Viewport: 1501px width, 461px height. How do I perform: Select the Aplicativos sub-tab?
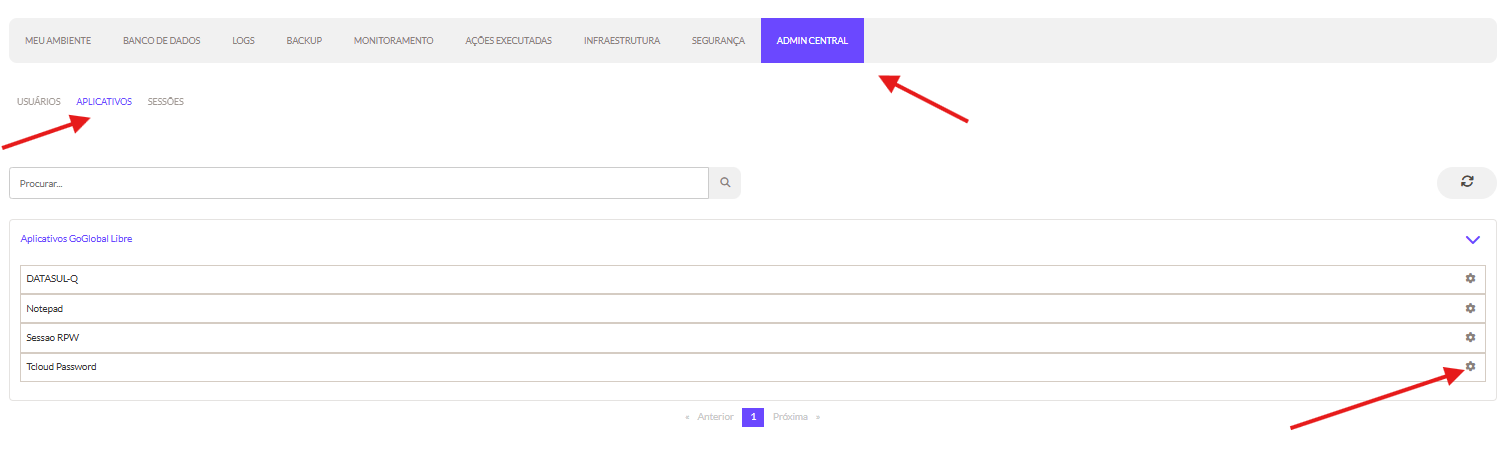[x=104, y=102]
